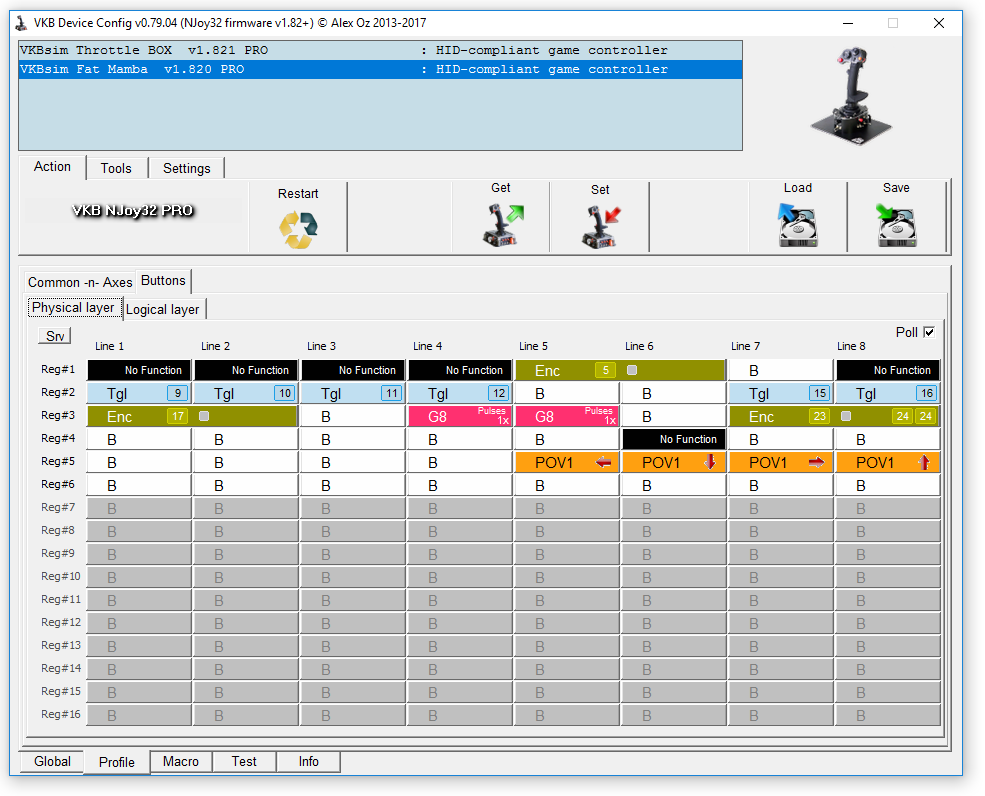Click the B cell at Reg#2 Line 5
Screen dimensions: 985x796
[567, 394]
